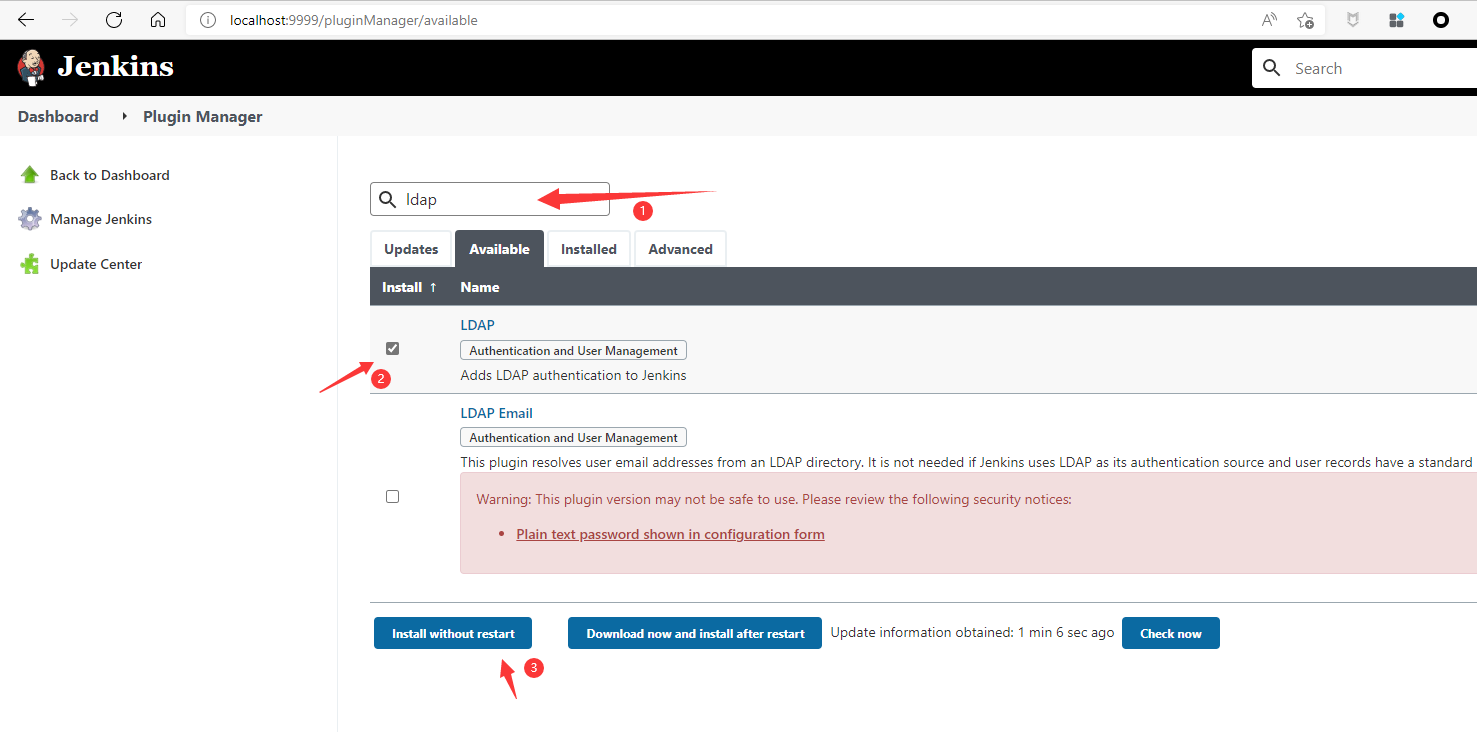Click the LDAP Authentication and User Management tag

pyautogui.click(x=573, y=350)
